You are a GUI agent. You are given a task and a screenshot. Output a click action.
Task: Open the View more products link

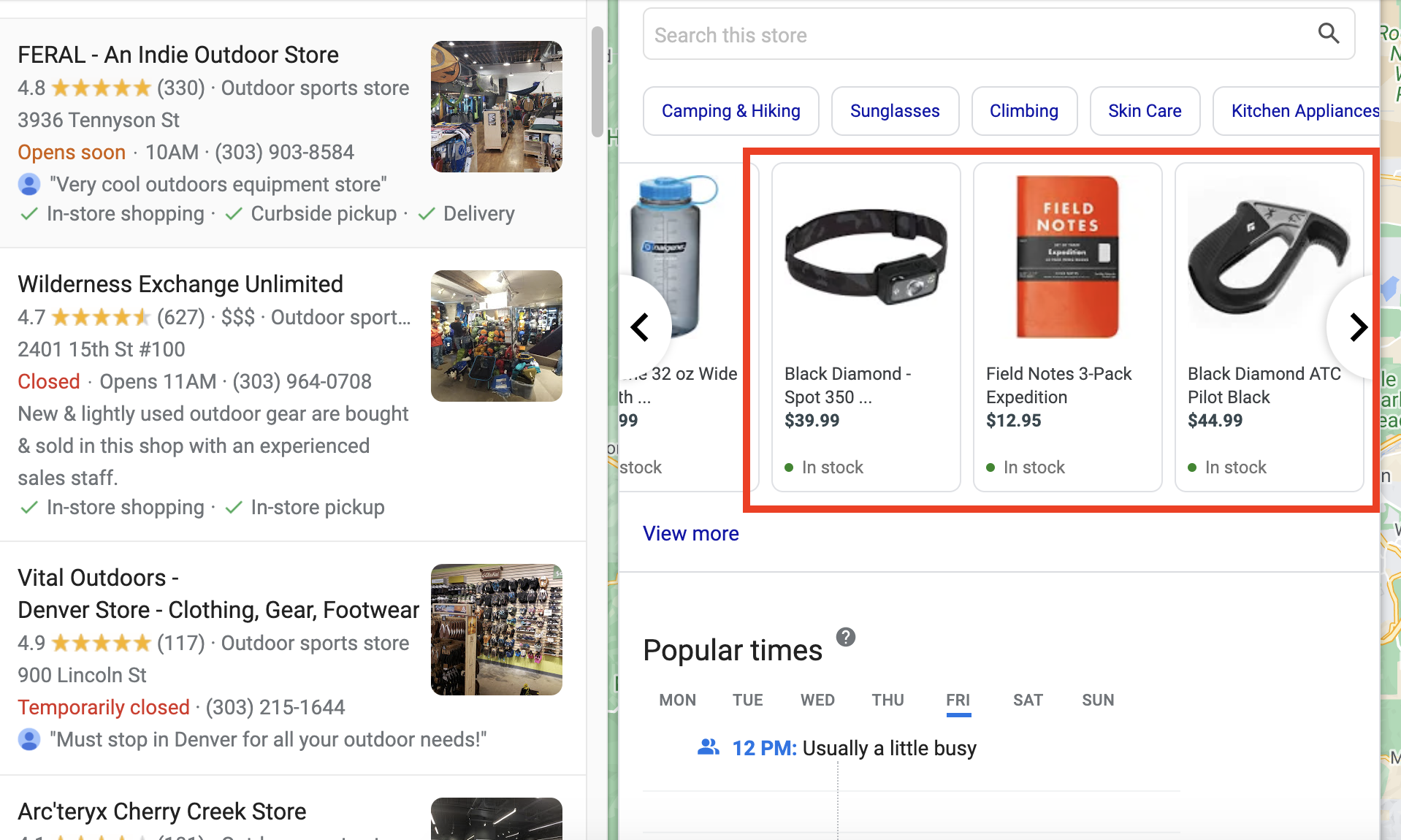coord(690,533)
